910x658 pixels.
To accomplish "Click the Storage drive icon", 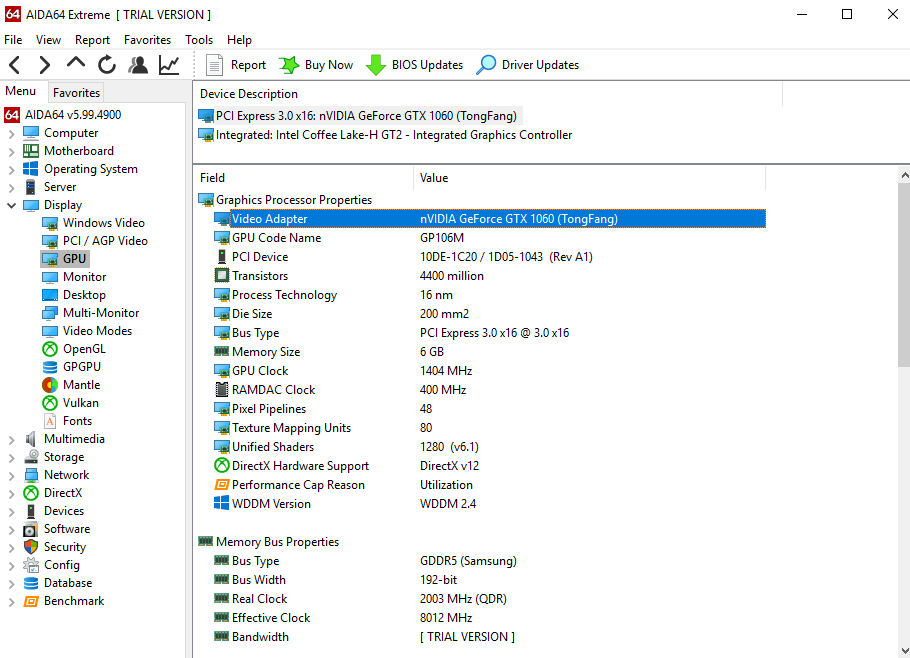I will tap(31, 457).
